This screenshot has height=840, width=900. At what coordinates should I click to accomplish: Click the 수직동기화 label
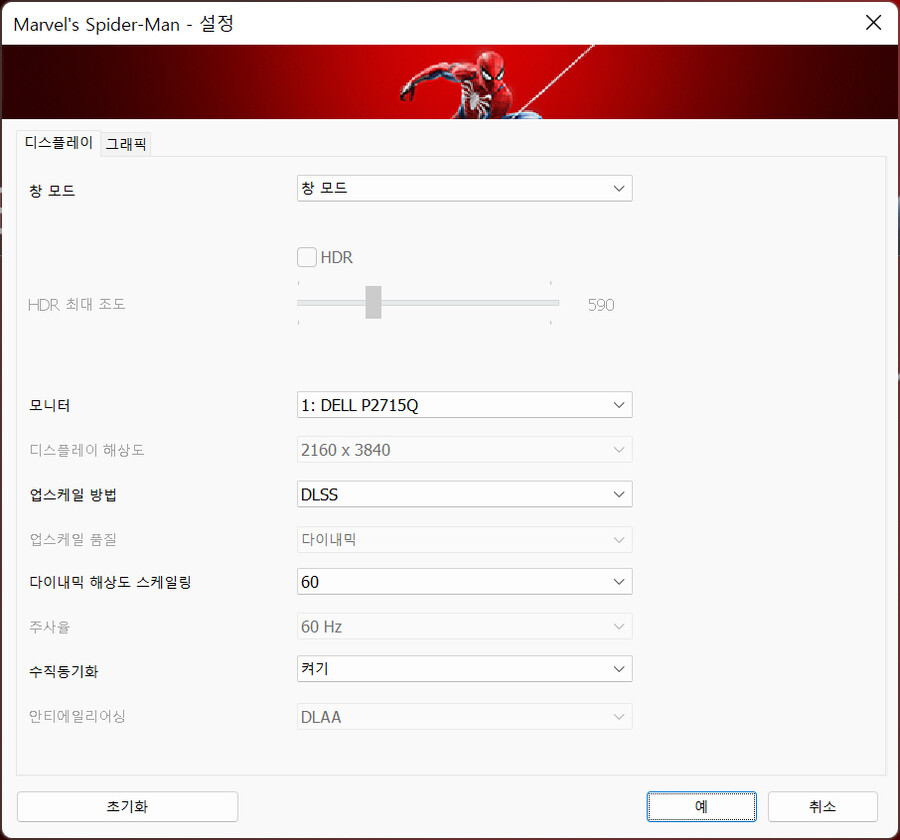pos(64,671)
